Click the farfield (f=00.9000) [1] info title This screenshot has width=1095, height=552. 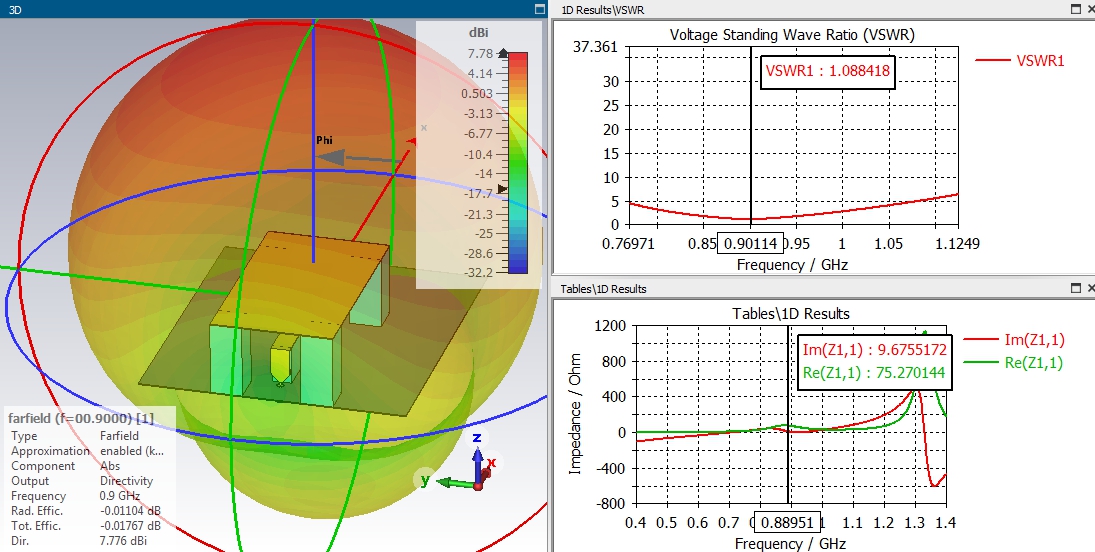[81, 418]
